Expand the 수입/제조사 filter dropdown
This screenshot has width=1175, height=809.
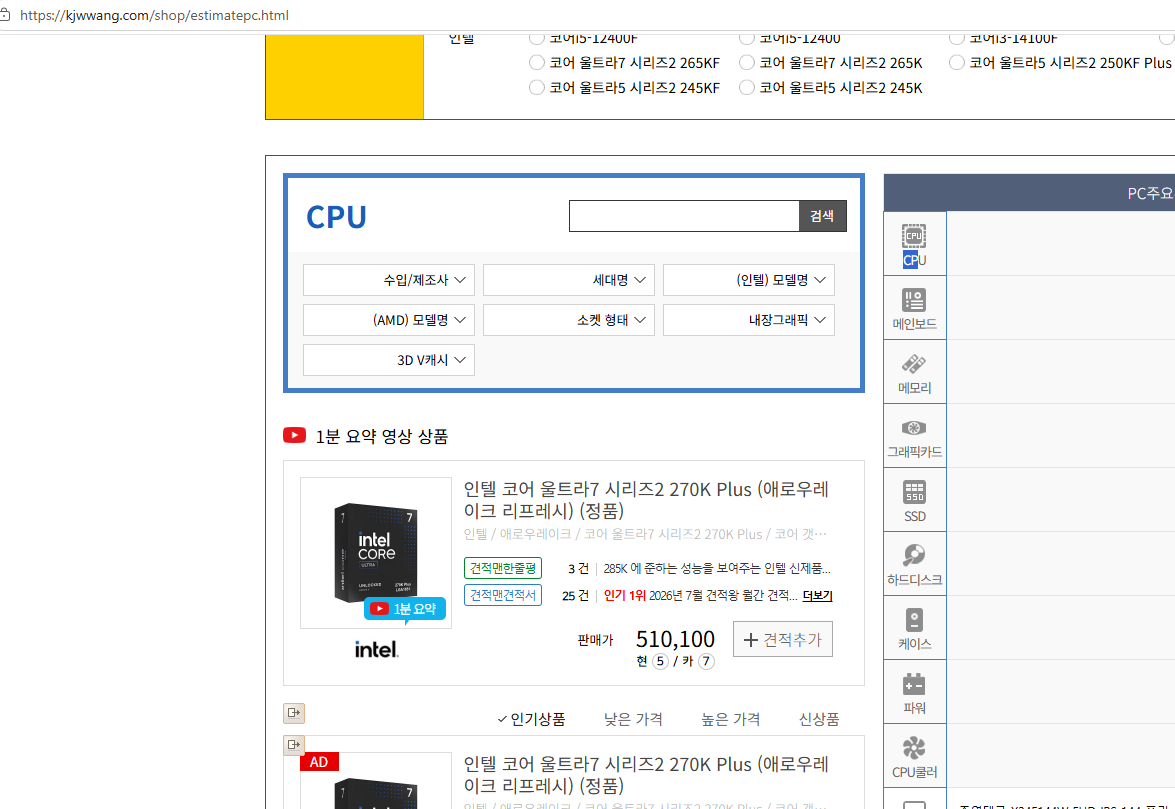tap(389, 280)
